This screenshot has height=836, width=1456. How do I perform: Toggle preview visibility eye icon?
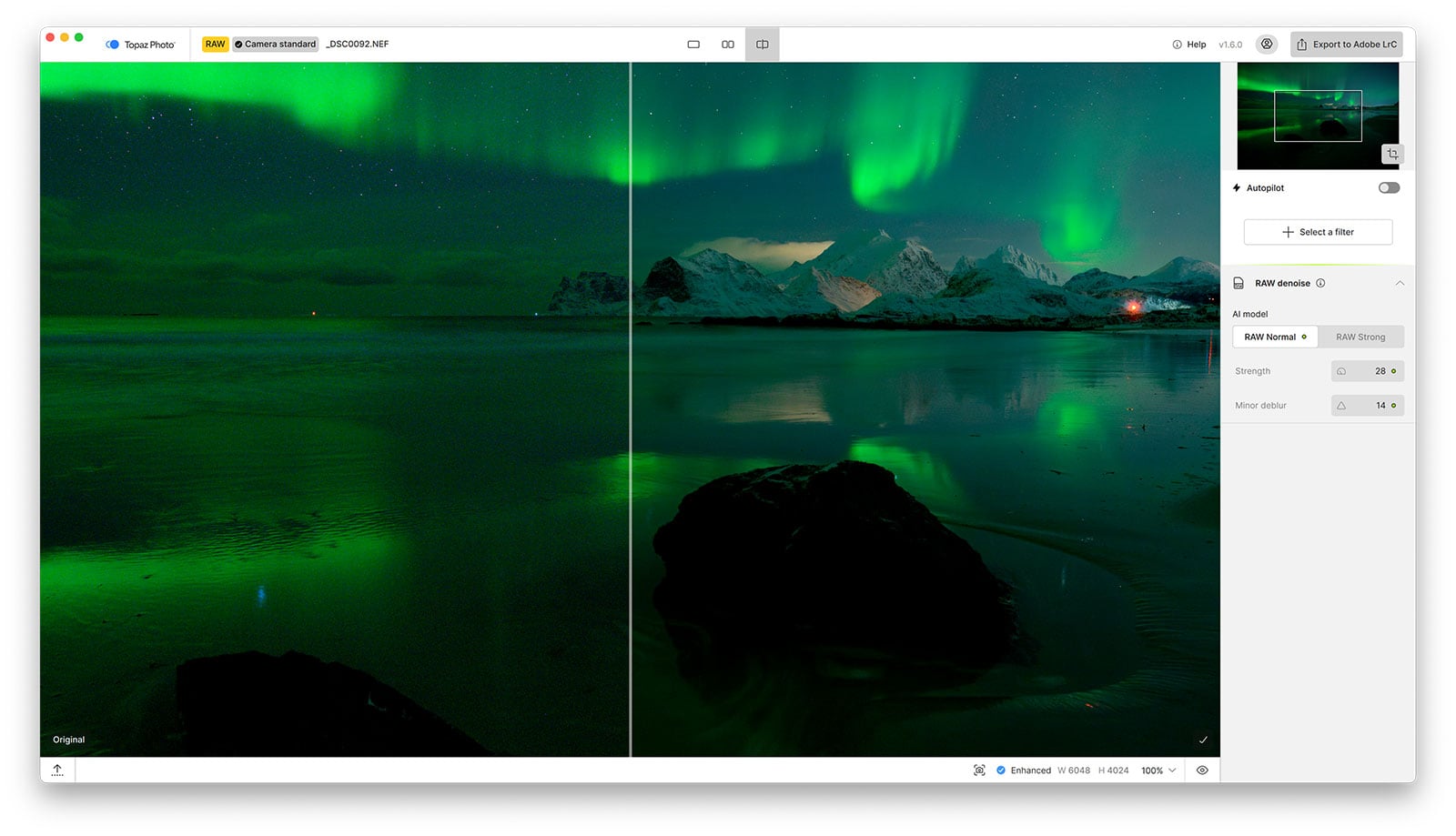pyautogui.click(x=1202, y=771)
